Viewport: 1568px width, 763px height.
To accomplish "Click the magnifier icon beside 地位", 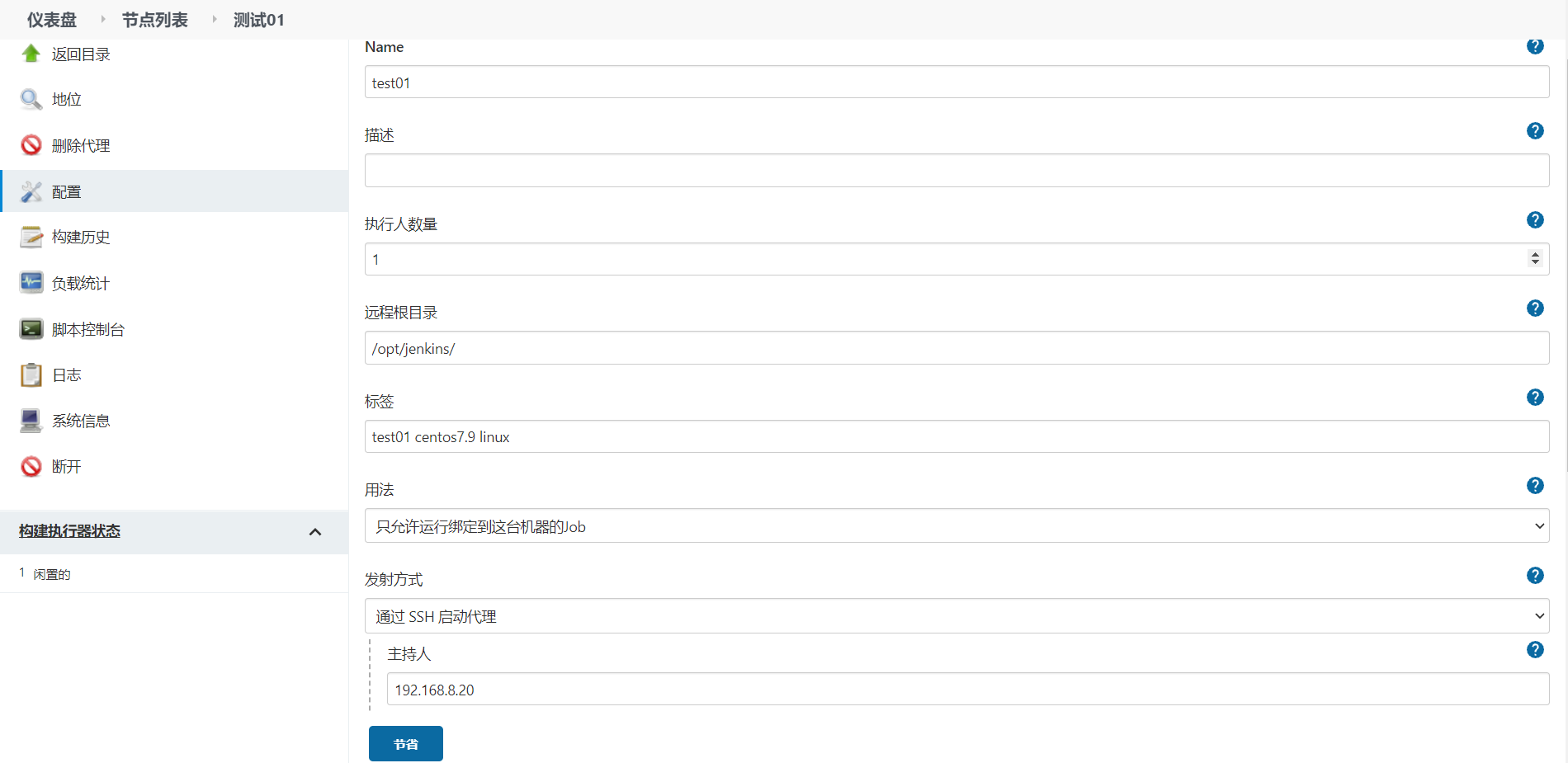I will (x=31, y=100).
